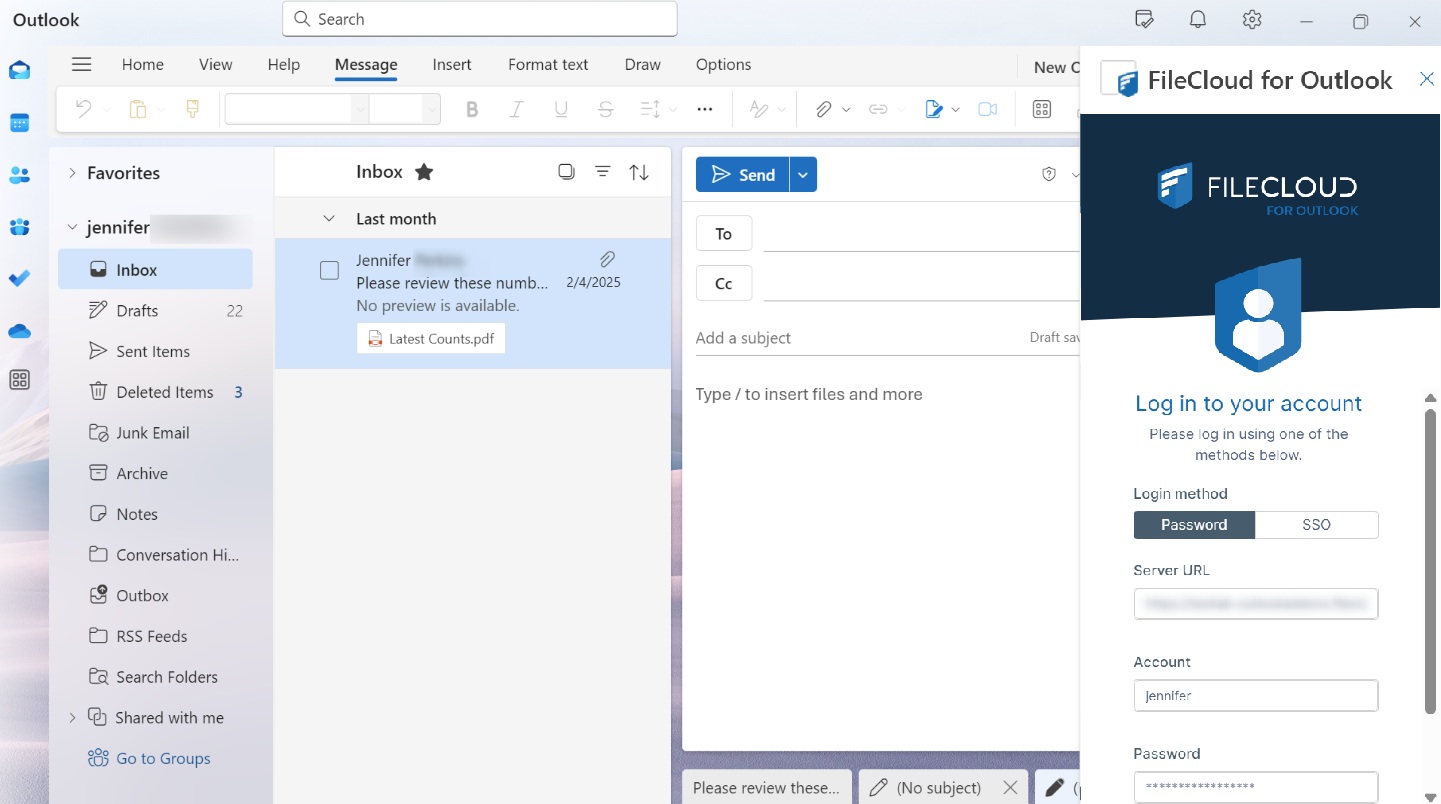Screen dimensions: 1441x804
Task: Open line spacing options icon
Action: click(650, 109)
